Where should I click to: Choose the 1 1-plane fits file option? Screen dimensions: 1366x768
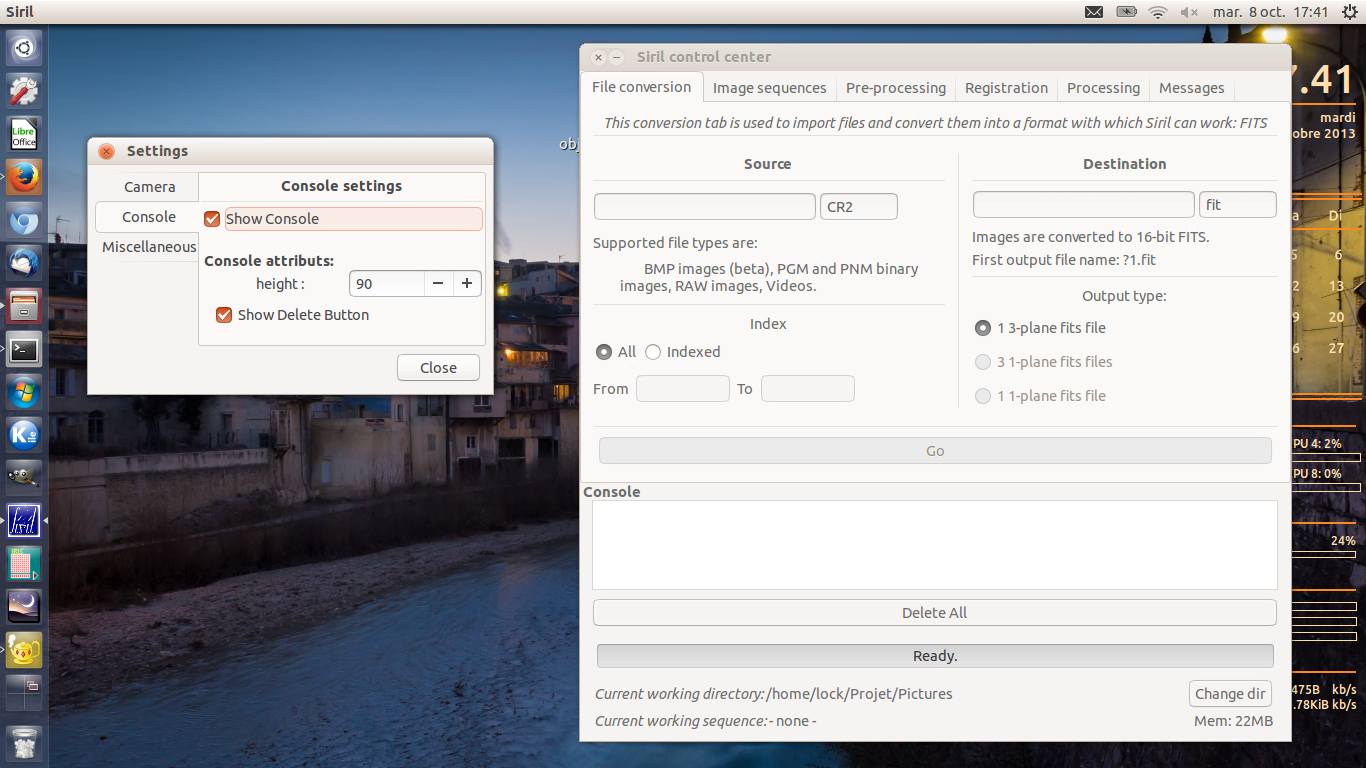(983, 396)
